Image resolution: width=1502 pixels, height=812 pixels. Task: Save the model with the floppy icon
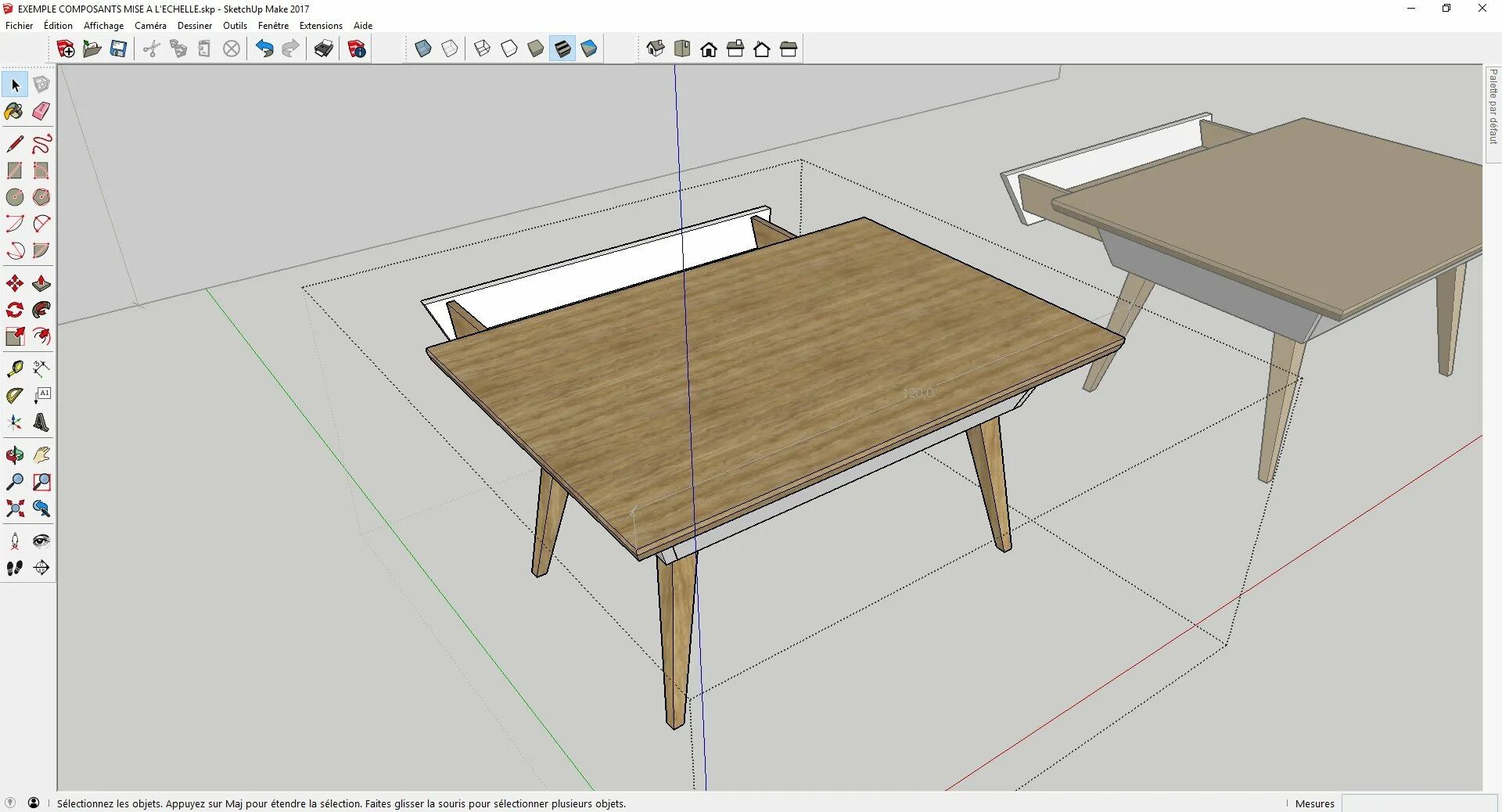point(118,49)
